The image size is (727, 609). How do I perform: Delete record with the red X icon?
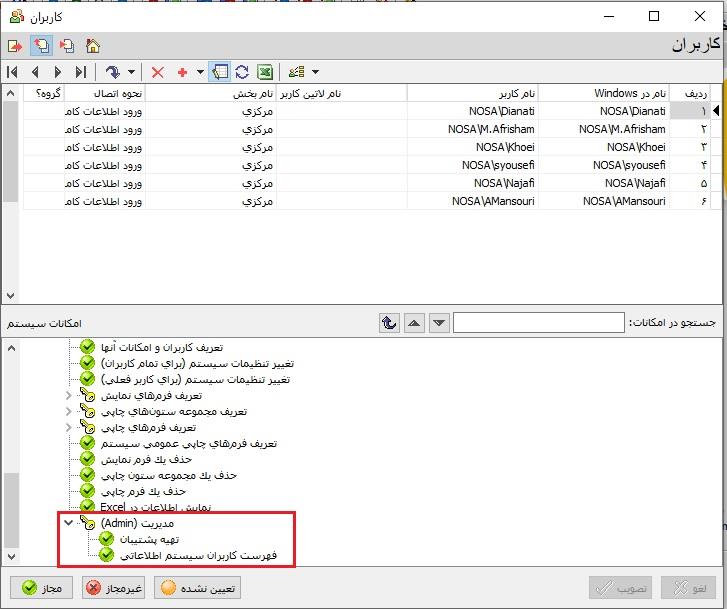pyautogui.click(x=157, y=72)
